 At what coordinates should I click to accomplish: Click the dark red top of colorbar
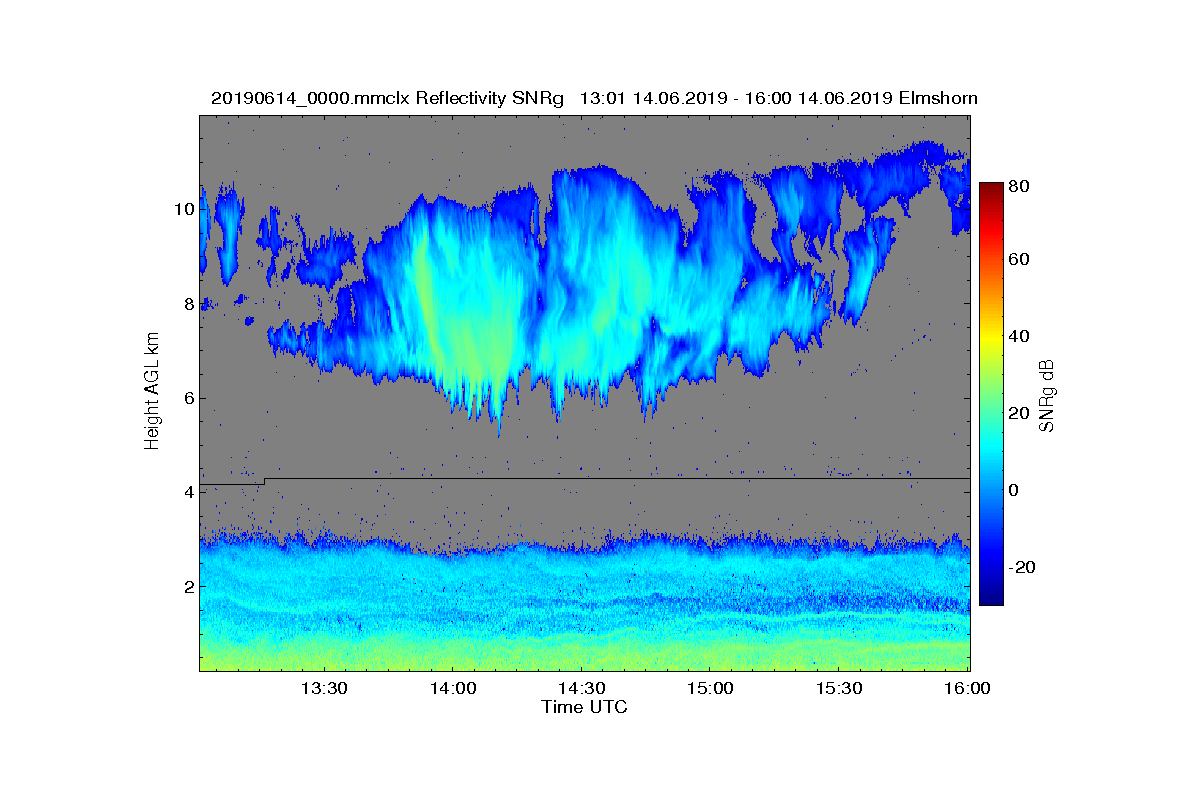pyautogui.click(x=991, y=188)
